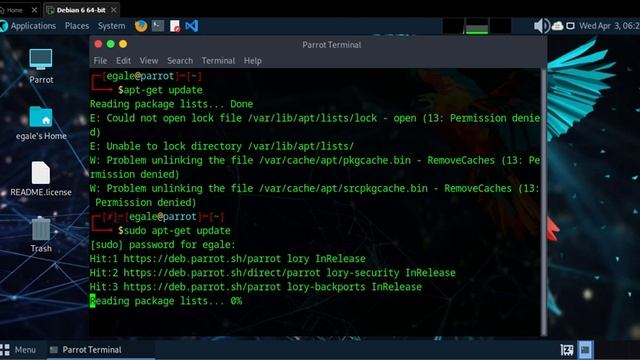Image resolution: width=640 pixels, height=360 pixels.
Task: Click the 'Could not open lock file' error line
Action: point(315,125)
